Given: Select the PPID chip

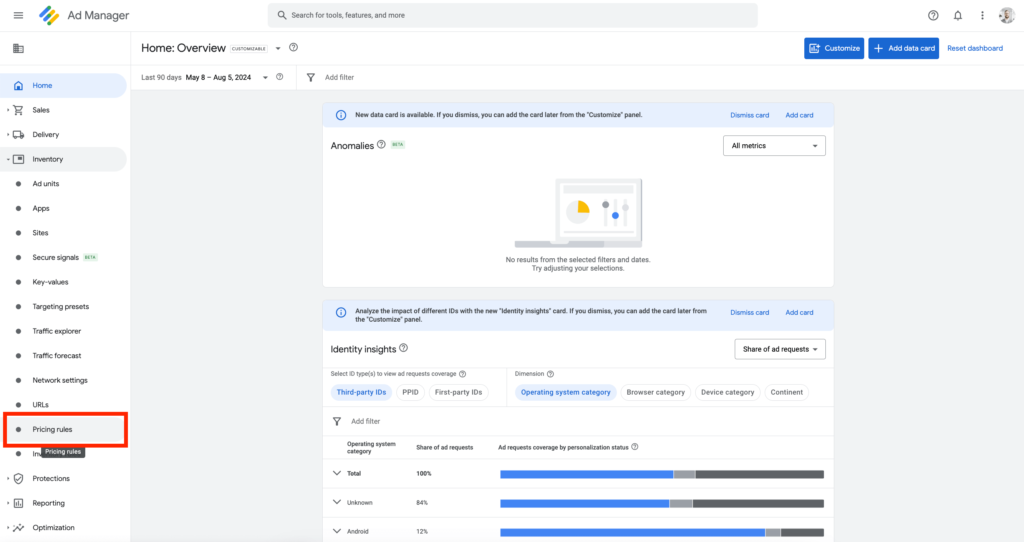Looking at the screenshot, I should coord(410,392).
